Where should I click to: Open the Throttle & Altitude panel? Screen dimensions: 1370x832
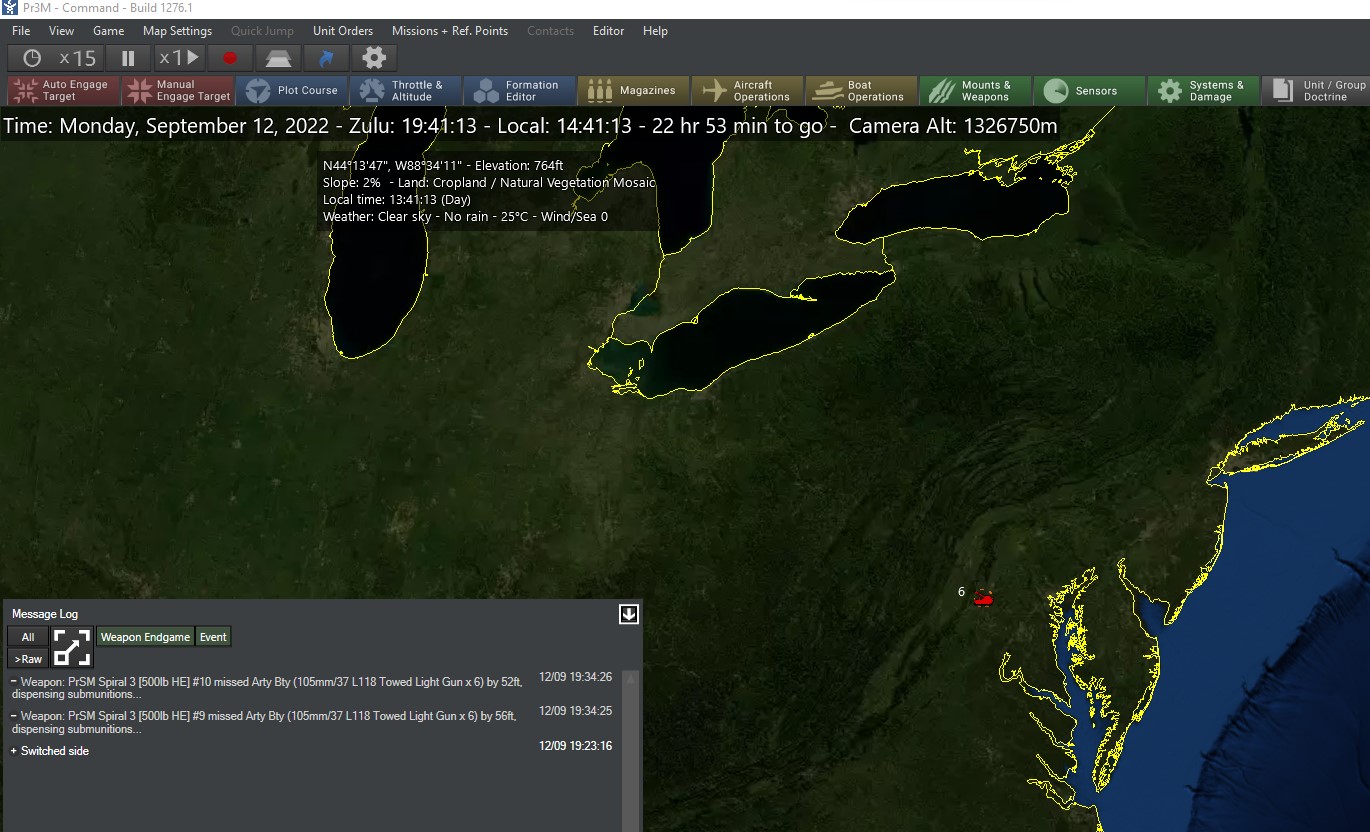click(406, 90)
